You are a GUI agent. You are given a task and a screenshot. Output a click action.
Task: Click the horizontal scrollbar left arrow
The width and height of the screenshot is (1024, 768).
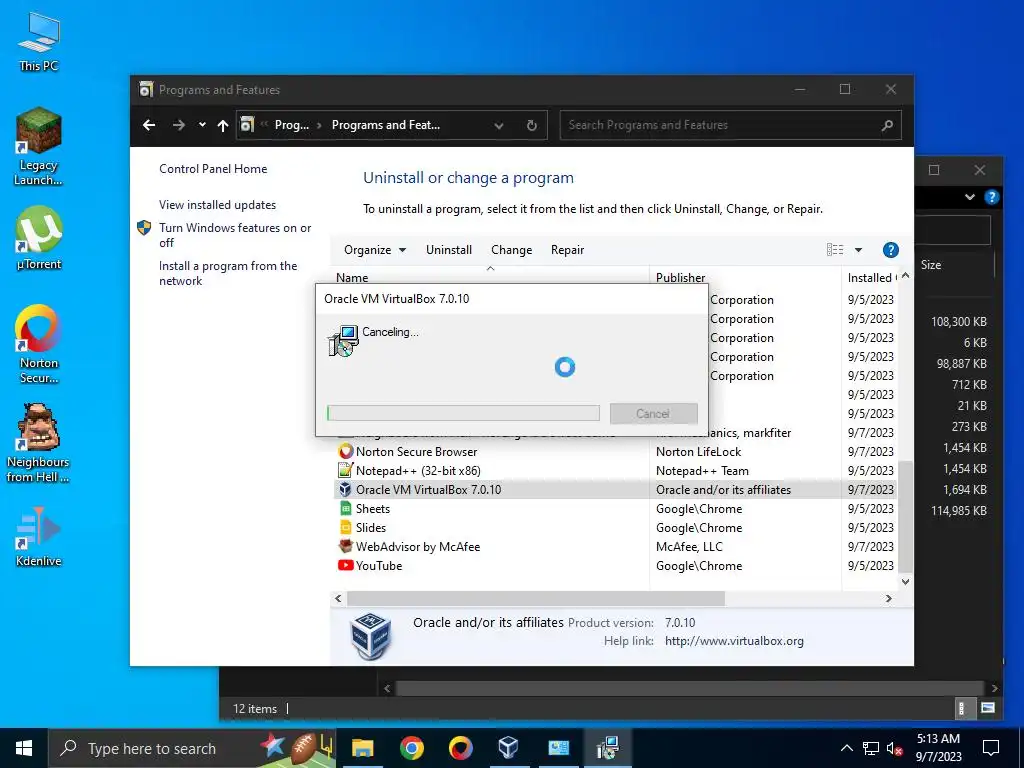pos(338,598)
